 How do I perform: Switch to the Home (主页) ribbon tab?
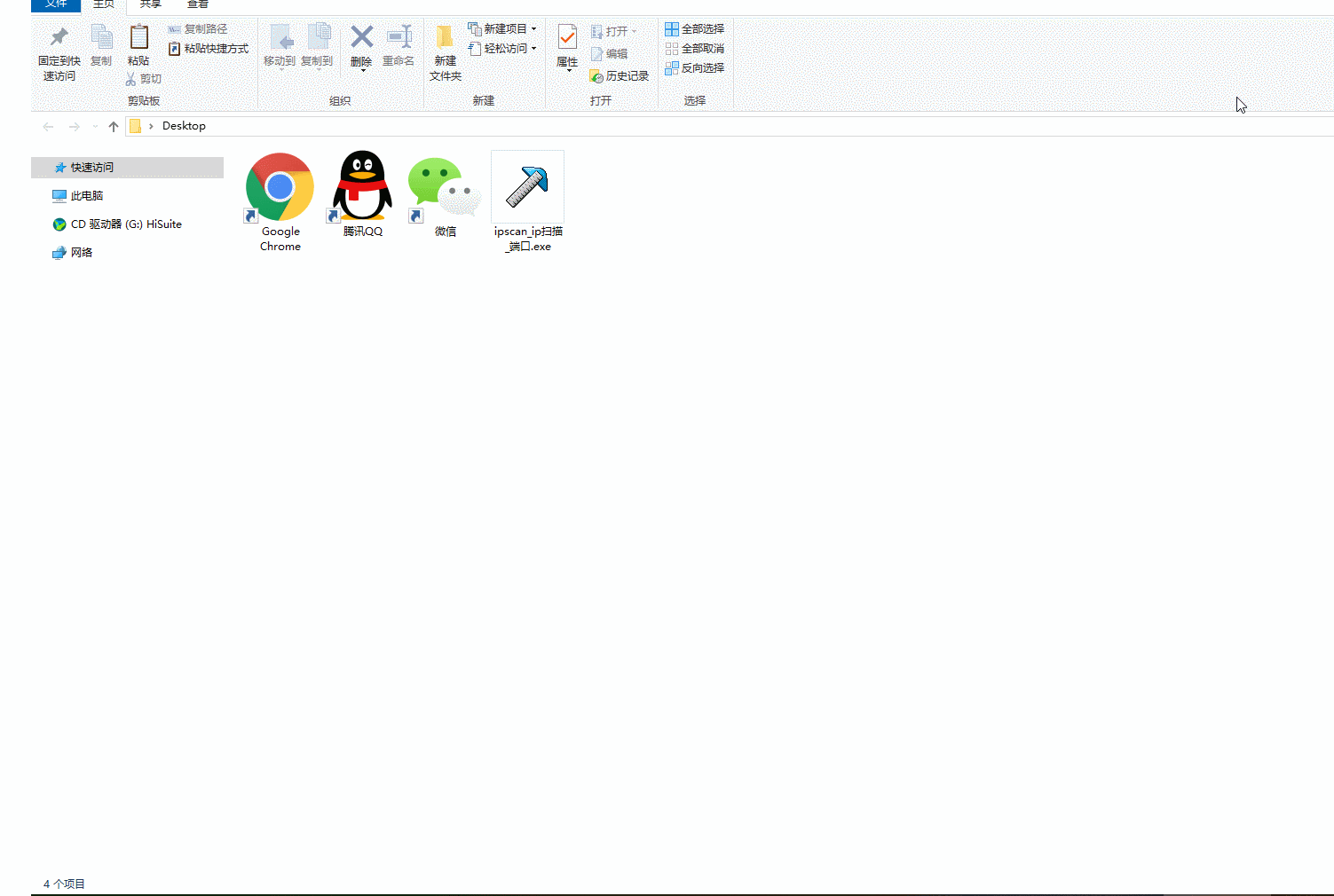[x=104, y=4]
